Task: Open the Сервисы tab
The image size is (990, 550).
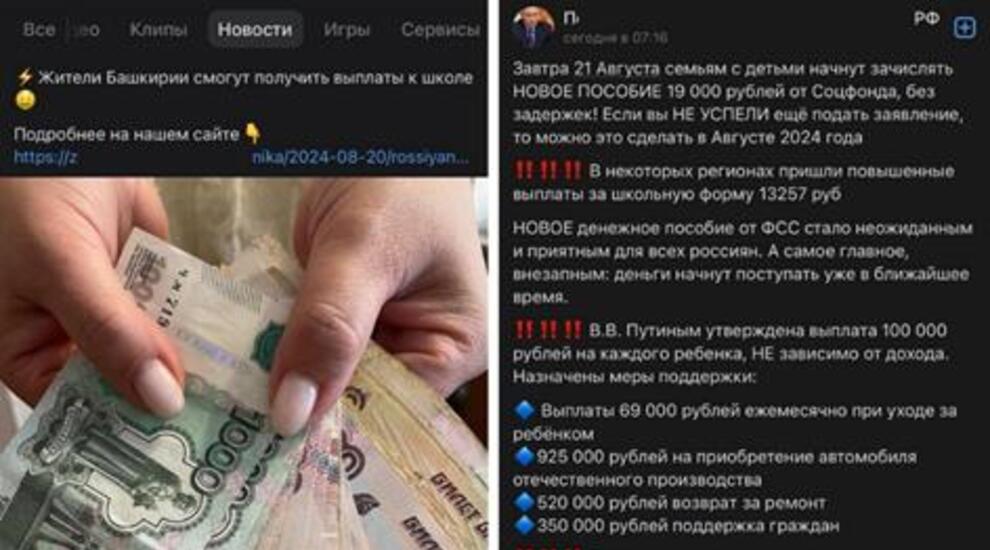Action: click(x=440, y=30)
